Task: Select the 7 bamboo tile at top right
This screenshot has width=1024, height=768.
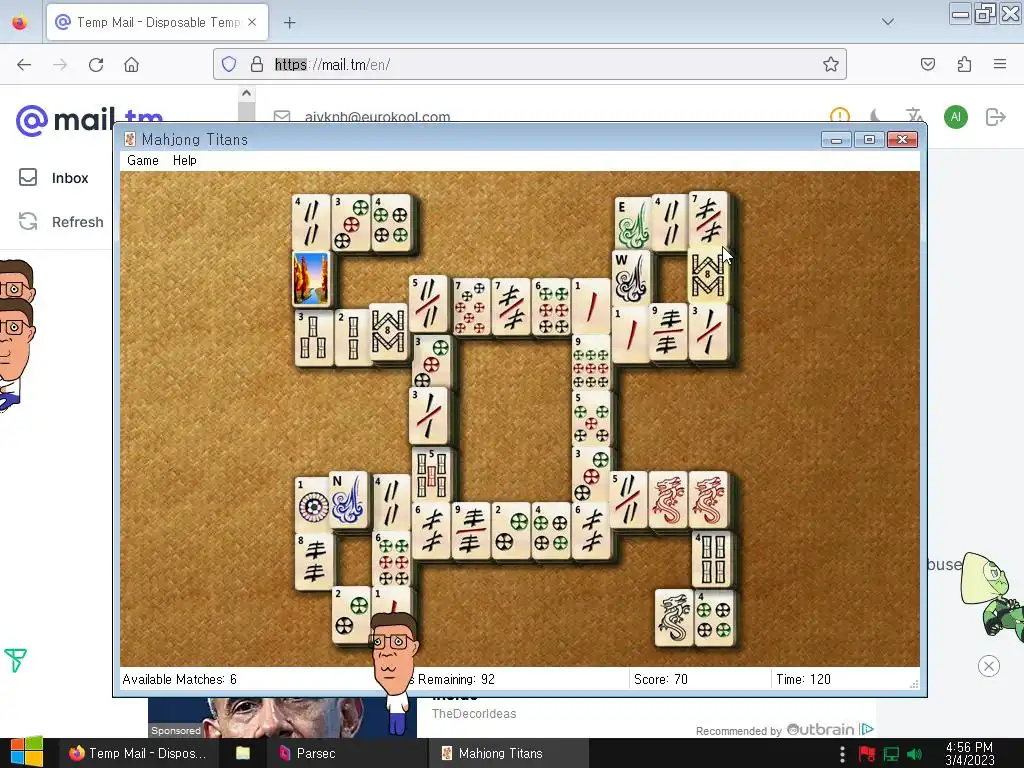Action: pyautogui.click(x=709, y=219)
